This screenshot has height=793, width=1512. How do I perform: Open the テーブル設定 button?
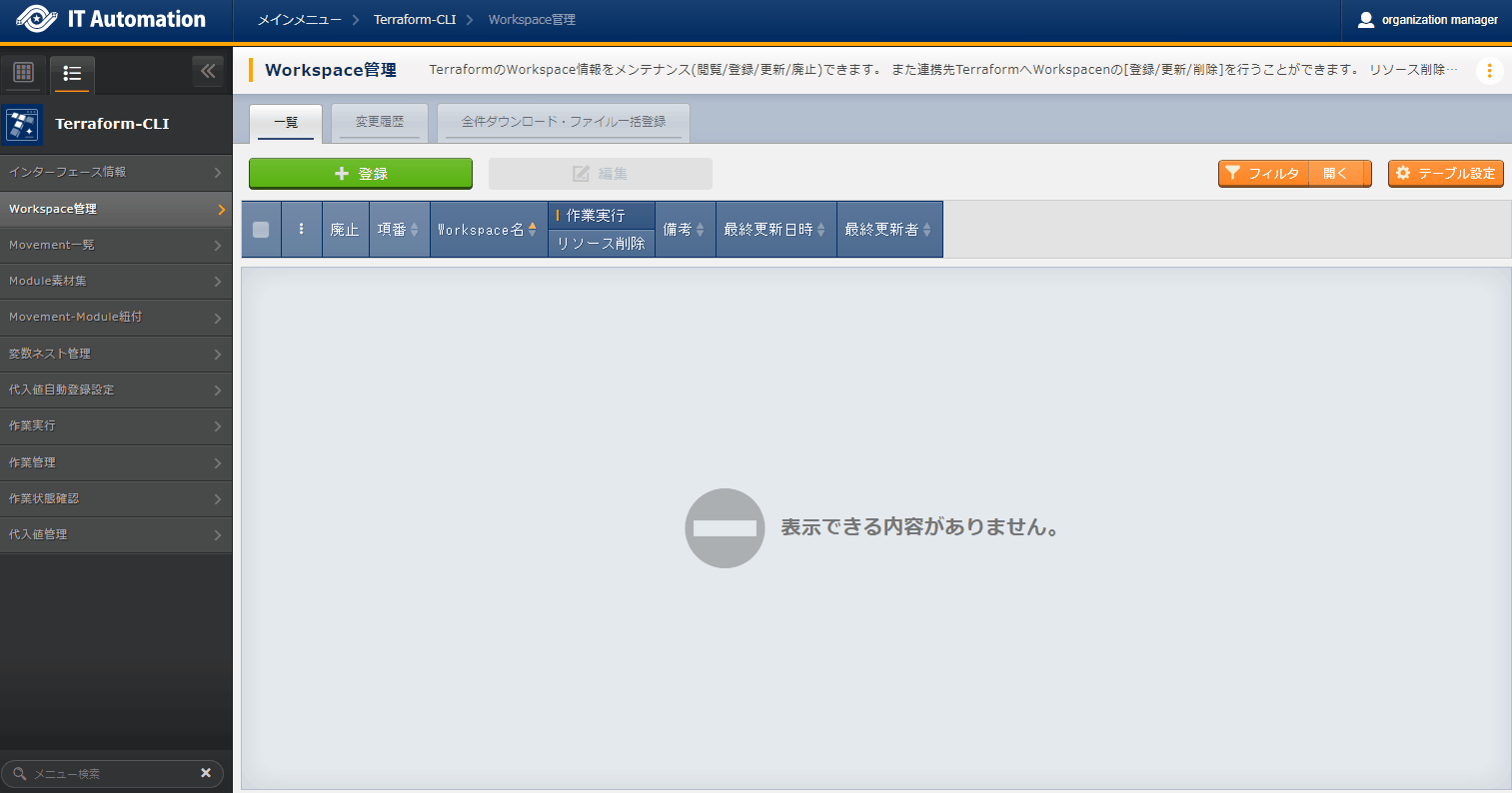pos(1445,174)
